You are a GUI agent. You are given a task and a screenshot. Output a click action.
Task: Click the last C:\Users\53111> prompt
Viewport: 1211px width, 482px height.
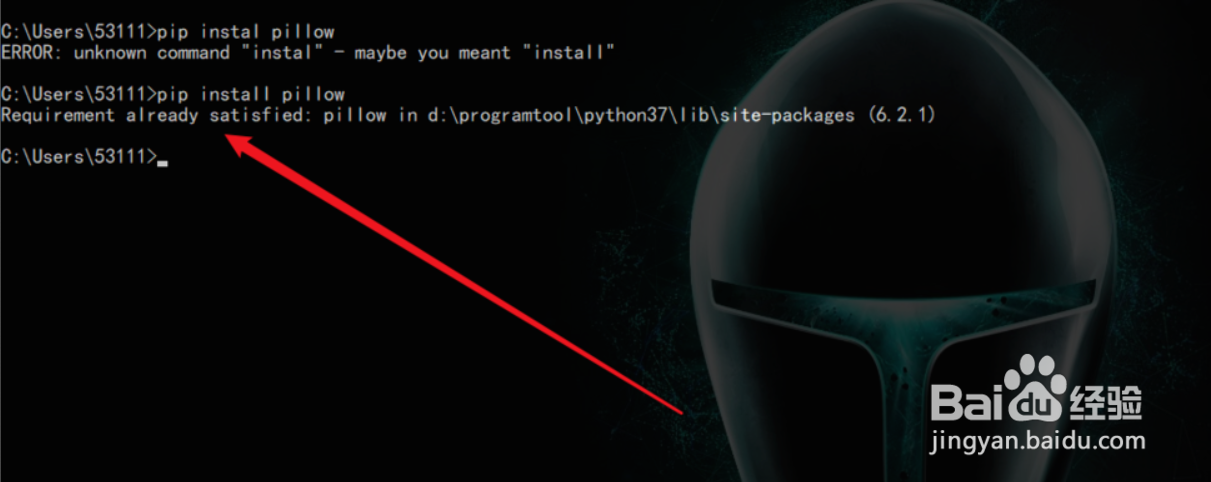[x=79, y=156]
